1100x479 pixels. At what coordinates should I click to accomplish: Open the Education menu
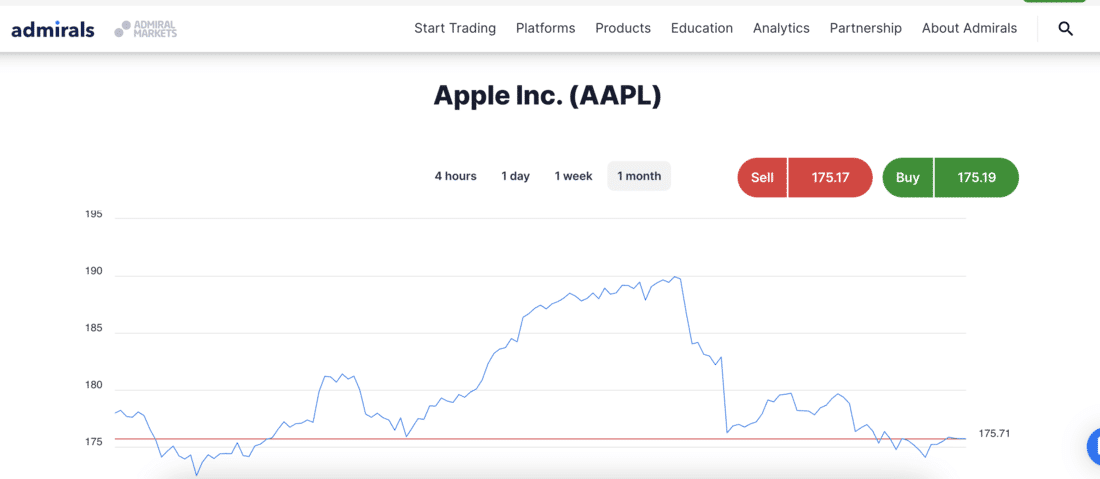coord(702,28)
